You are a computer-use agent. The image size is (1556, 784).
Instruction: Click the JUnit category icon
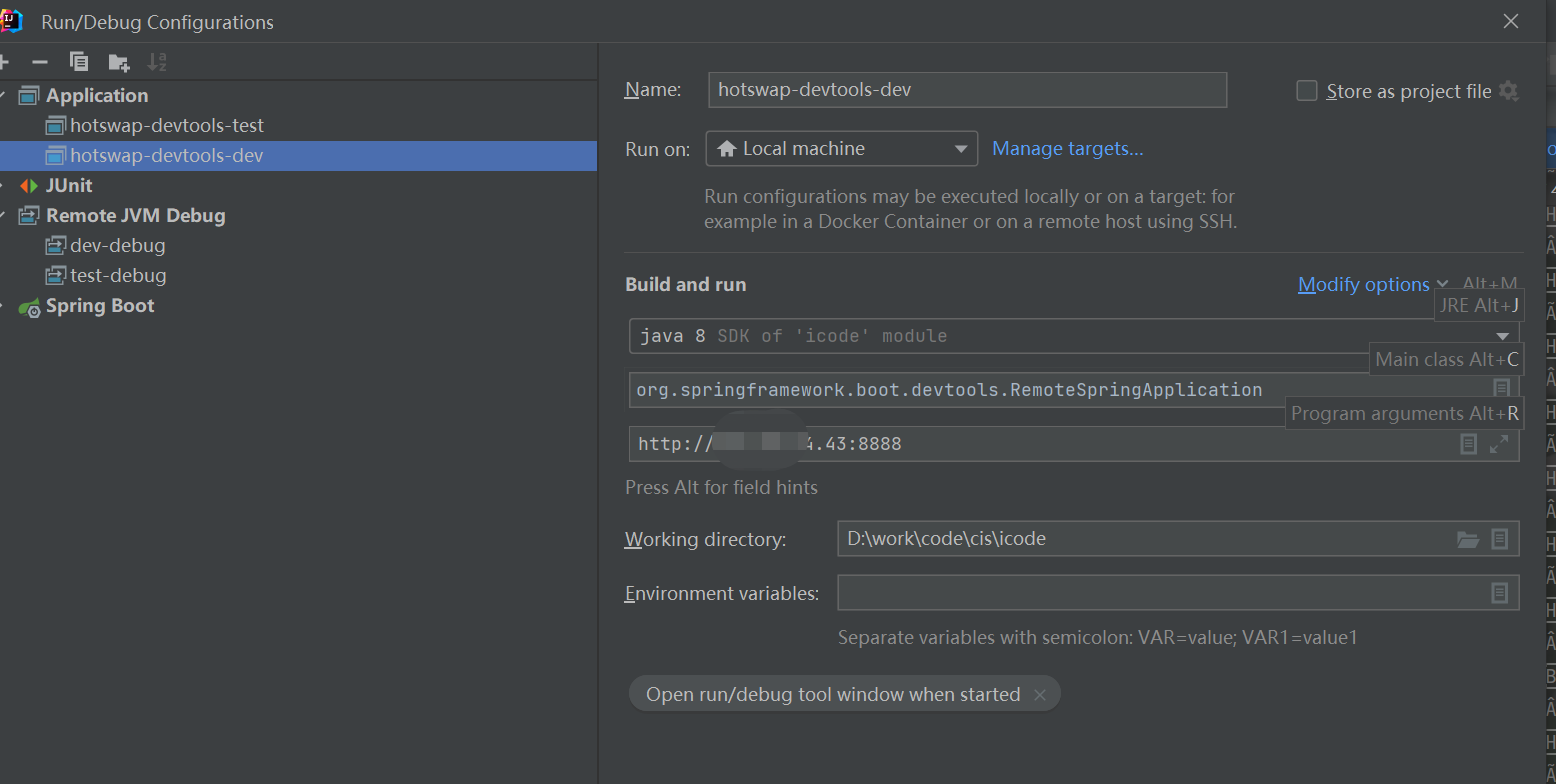point(29,186)
